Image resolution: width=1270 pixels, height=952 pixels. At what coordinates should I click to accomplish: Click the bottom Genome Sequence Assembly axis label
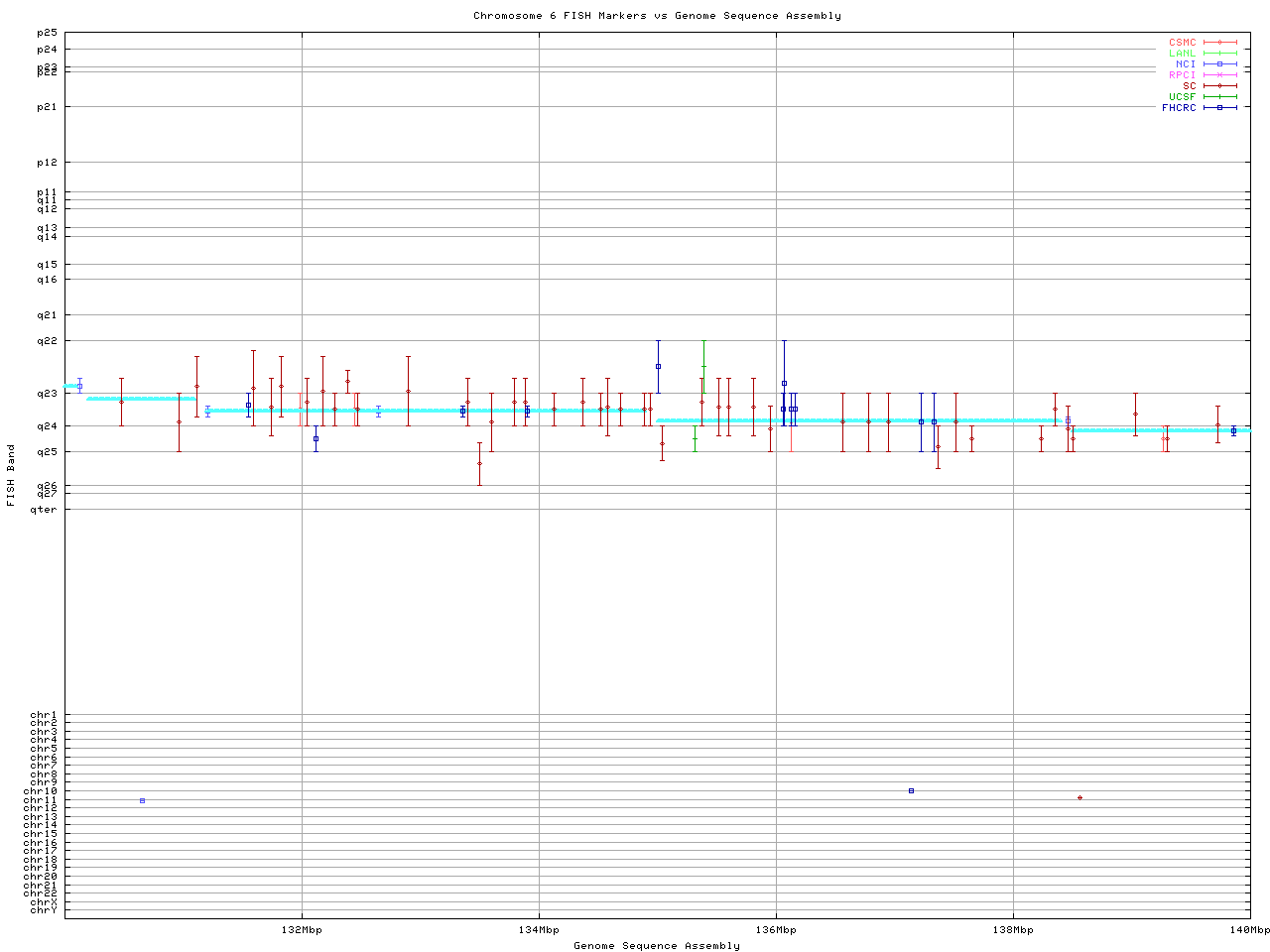click(x=657, y=945)
